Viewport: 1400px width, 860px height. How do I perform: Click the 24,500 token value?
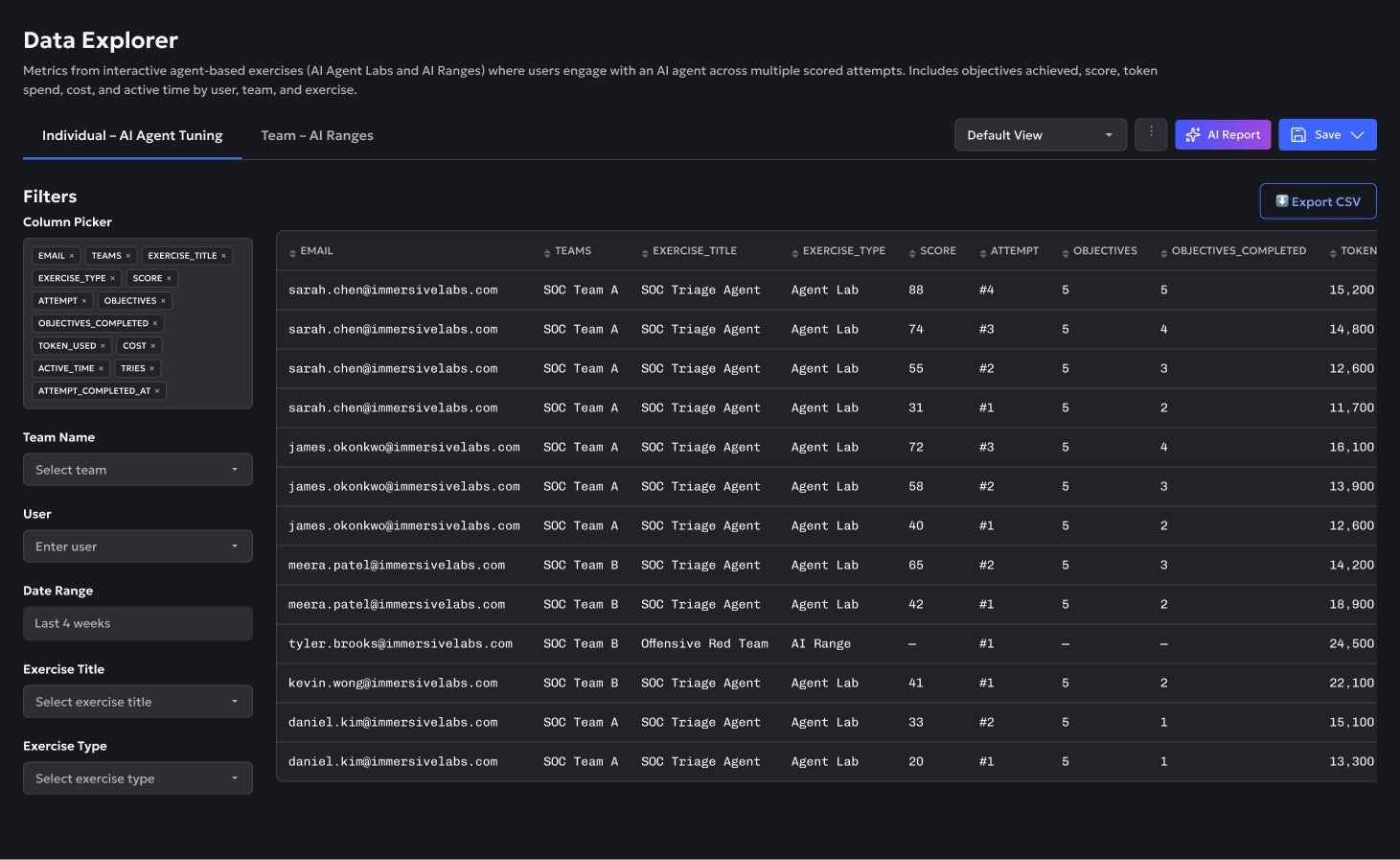1352,644
